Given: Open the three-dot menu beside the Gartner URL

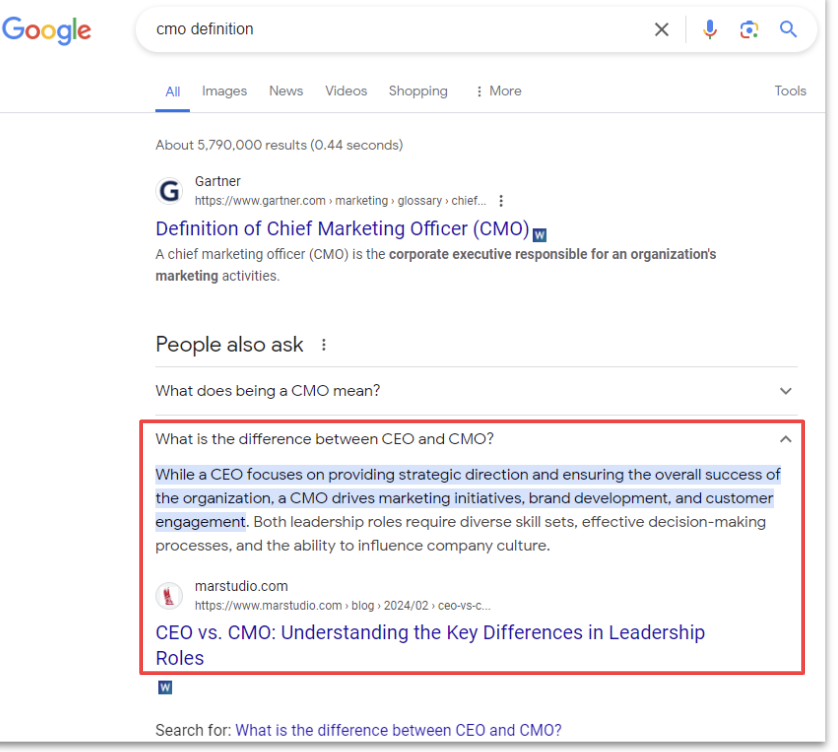Looking at the screenshot, I should coord(501,200).
